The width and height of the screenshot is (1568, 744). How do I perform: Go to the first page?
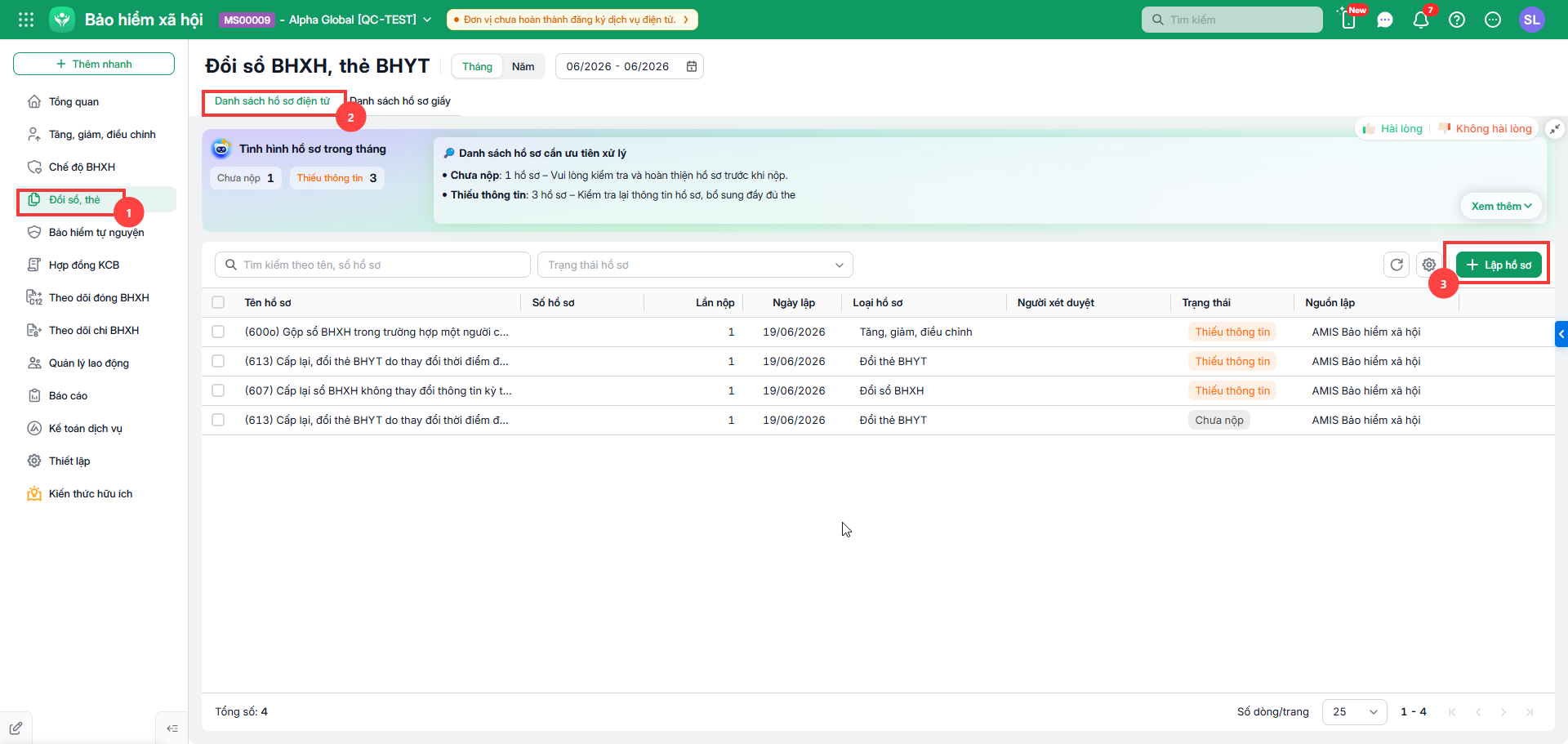click(1452, 711)
